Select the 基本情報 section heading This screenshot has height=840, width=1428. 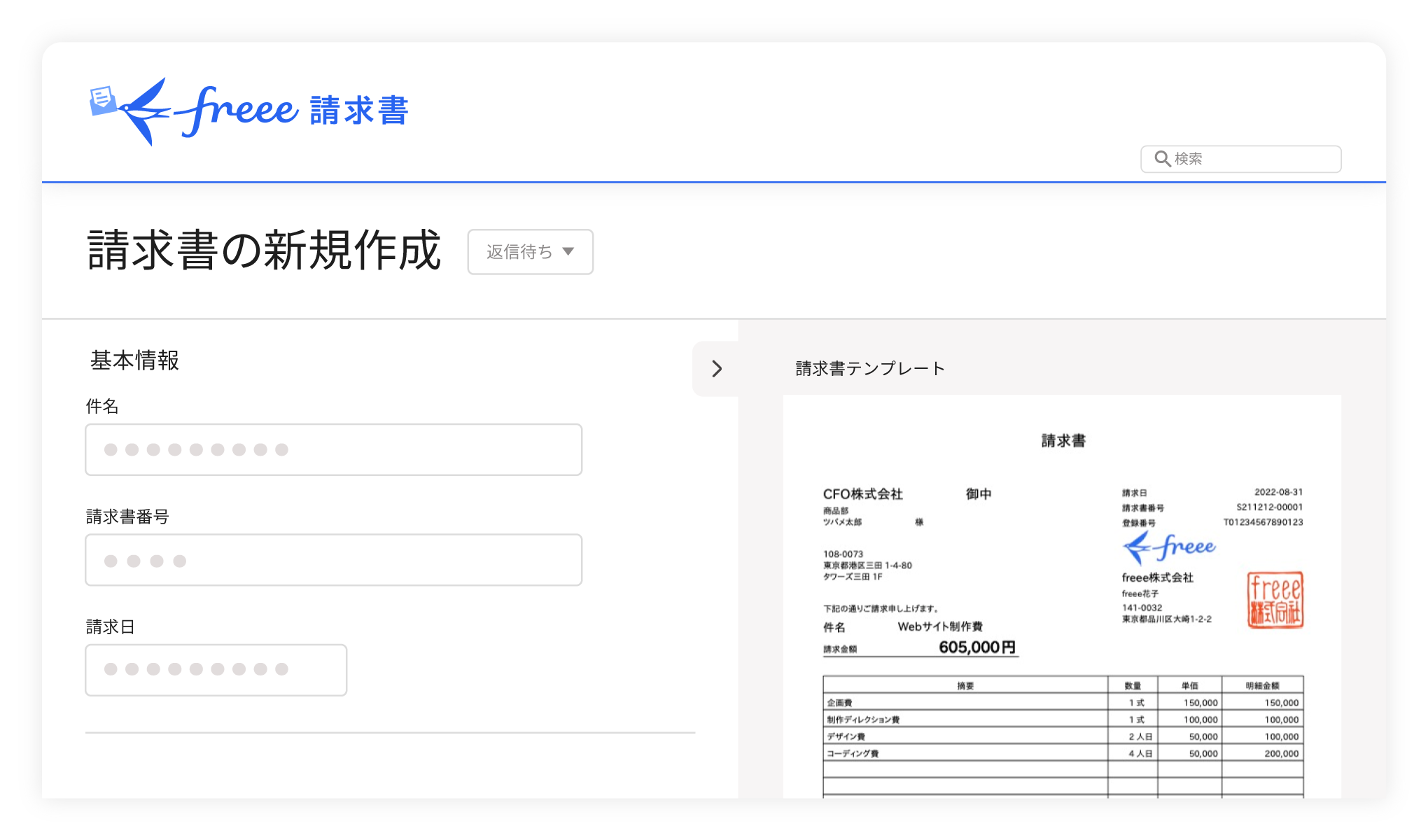134,360
